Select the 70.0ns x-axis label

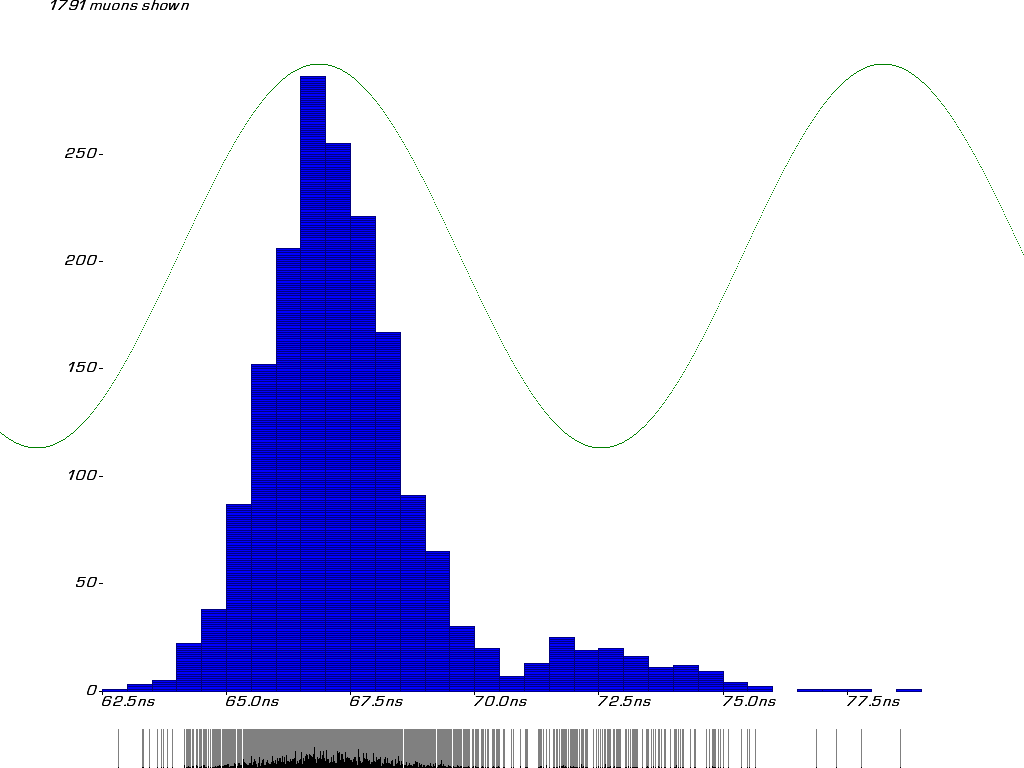click(x=500, y=702)
